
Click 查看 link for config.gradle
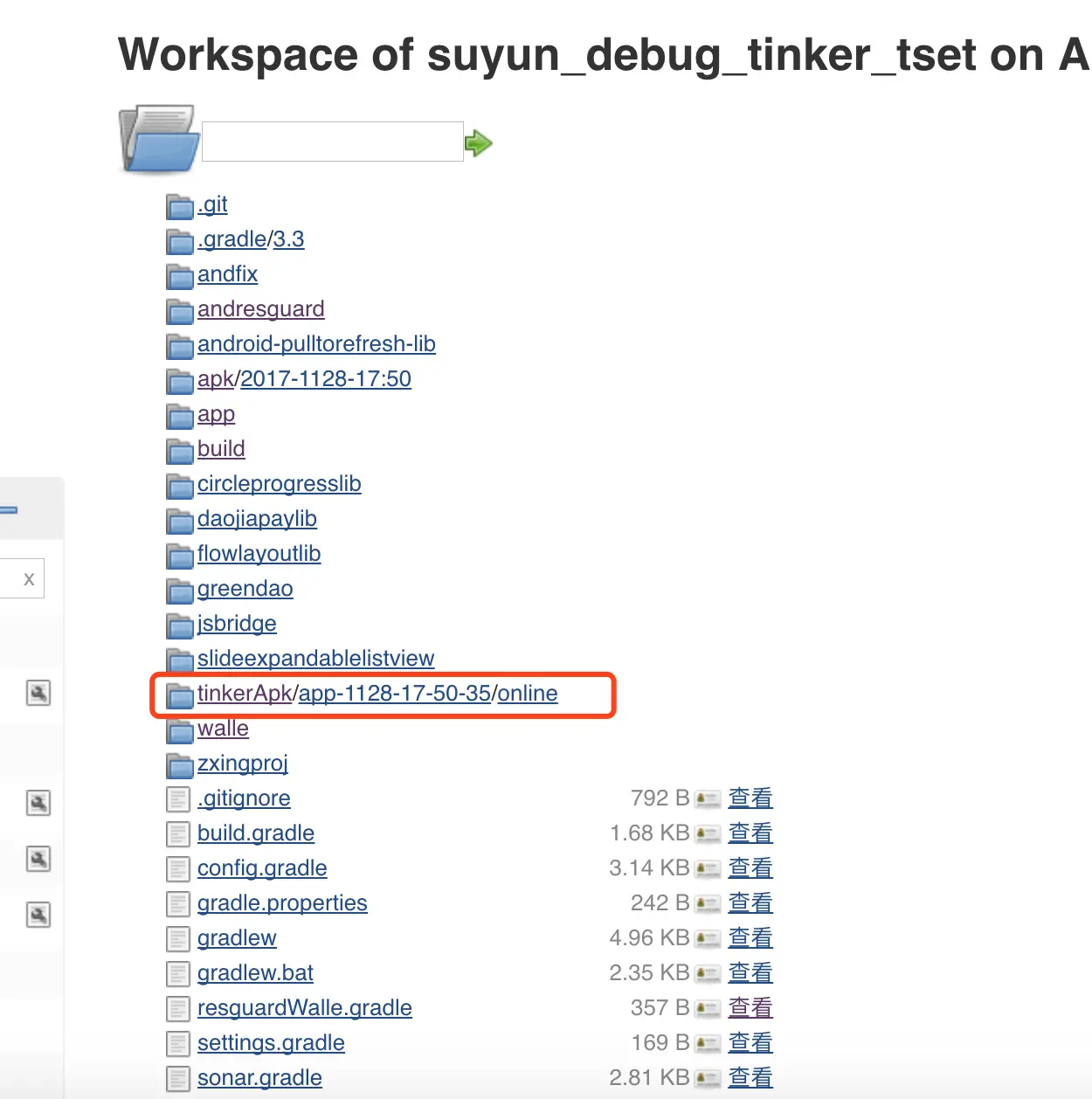coord(750,868)
